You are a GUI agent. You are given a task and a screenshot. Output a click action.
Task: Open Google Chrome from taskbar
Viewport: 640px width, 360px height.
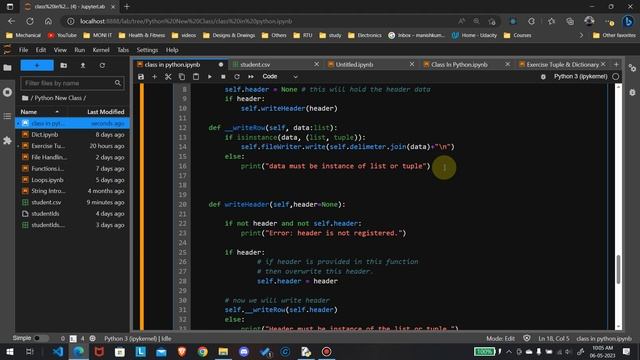coord(202,351)
